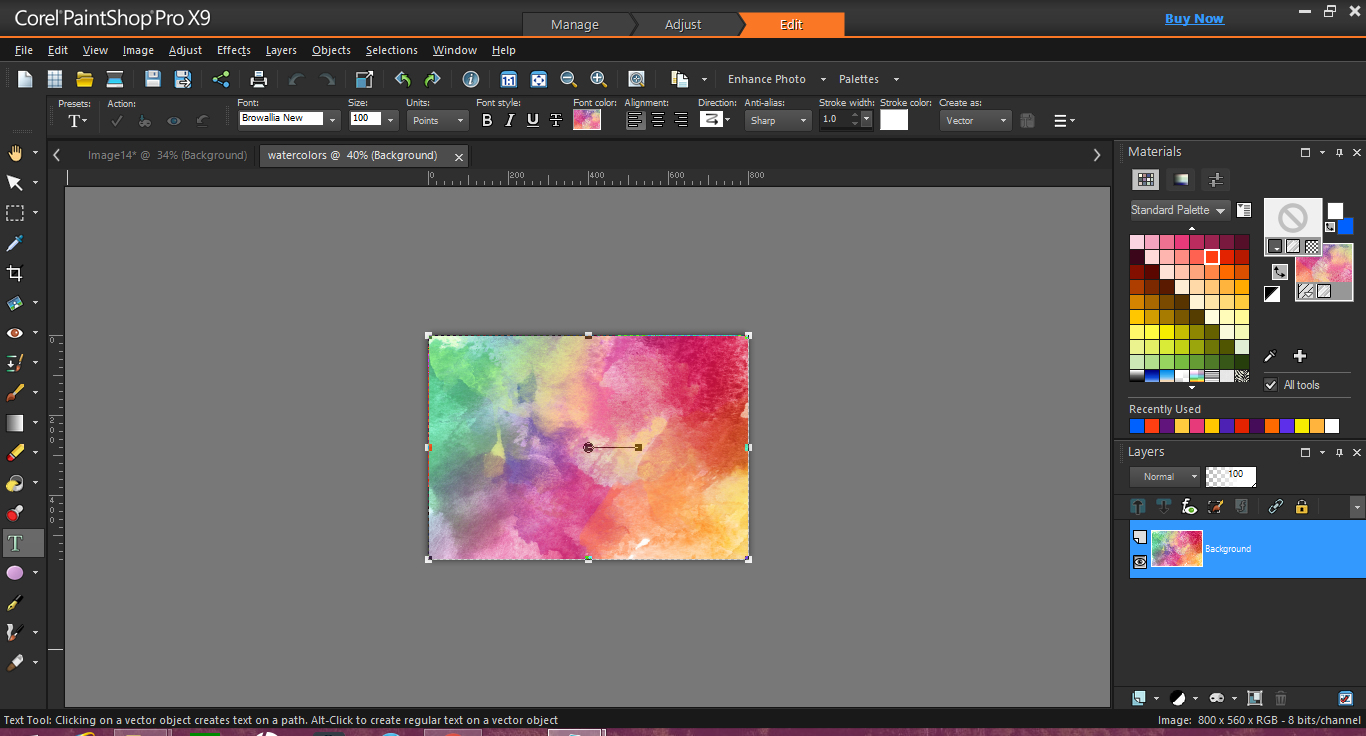Open the Create as dropdown
The image size is (1366, 736).
(976, 120)
